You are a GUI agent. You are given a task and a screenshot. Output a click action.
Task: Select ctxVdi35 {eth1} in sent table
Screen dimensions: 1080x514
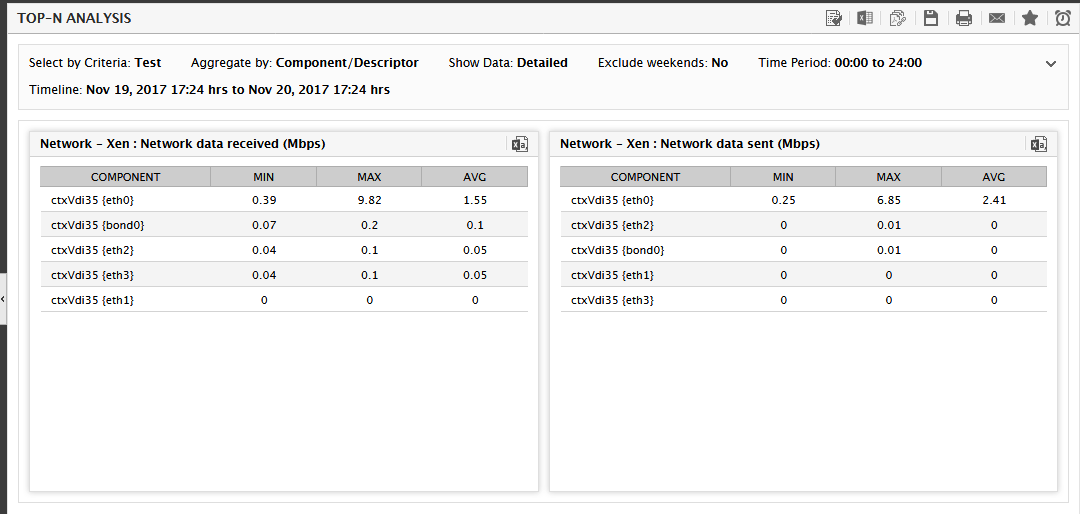tap(612, 275)
